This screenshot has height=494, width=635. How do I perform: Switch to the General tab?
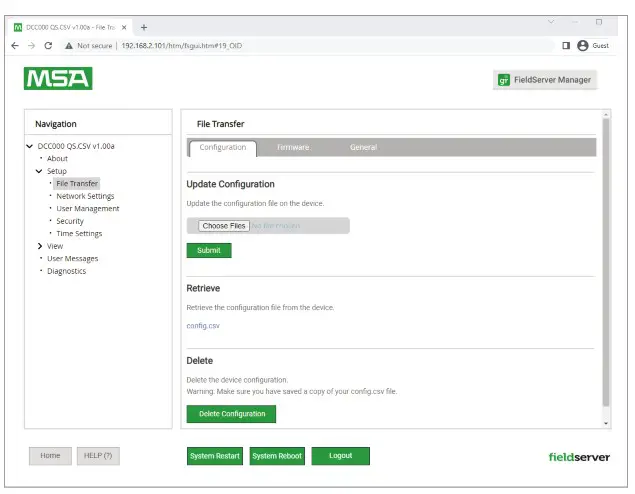click(x=363, y=148)
